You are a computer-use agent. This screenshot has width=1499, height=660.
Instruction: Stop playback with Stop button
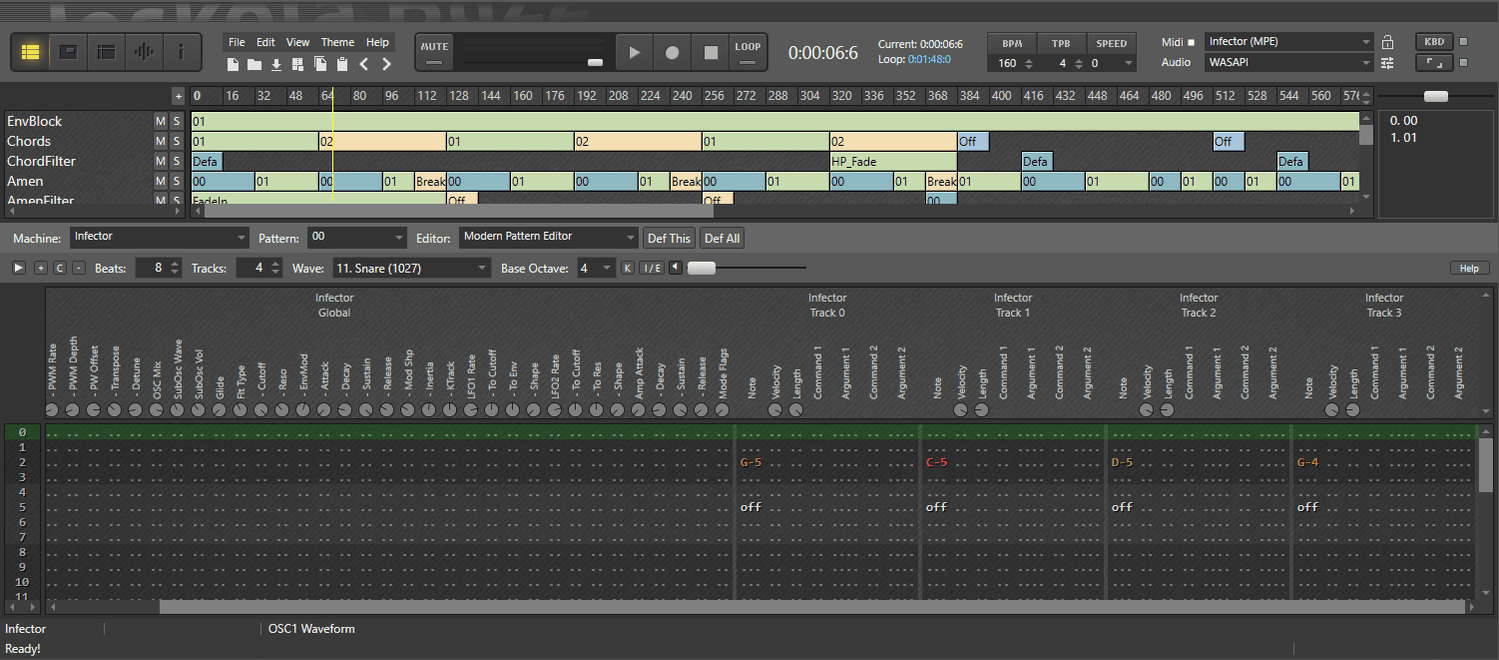pos(711,52)
